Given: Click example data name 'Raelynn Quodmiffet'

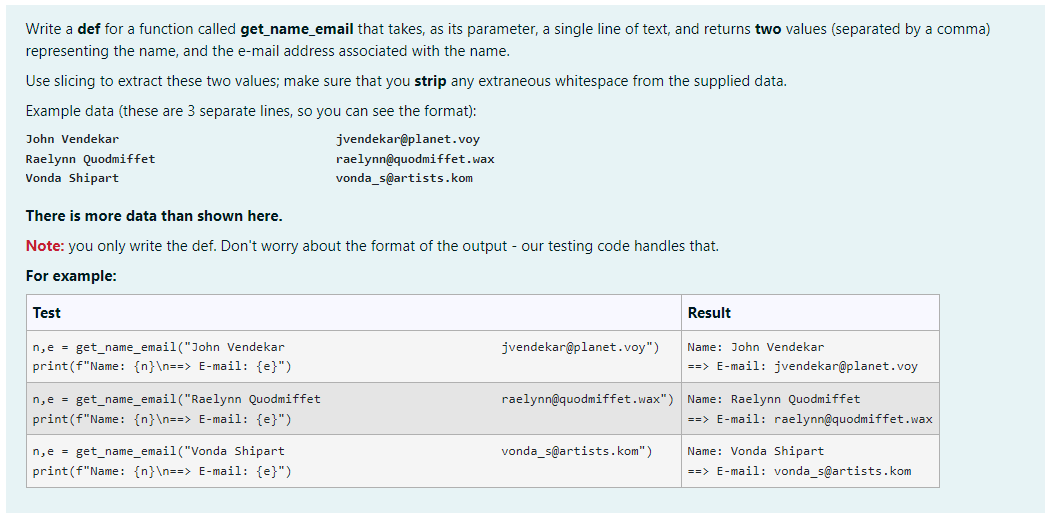Looking at the screenshot, I should click(91, 159).
